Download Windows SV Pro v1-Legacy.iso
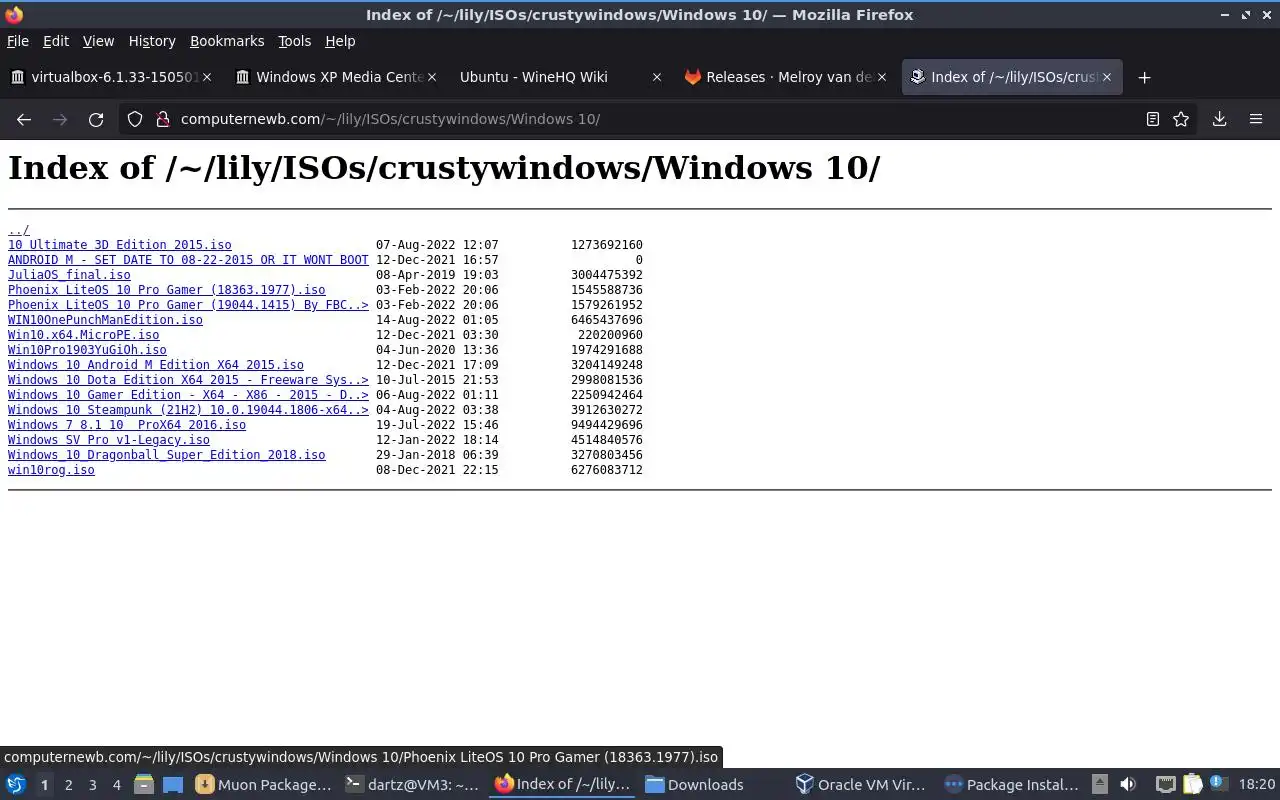Image resolution: width=1280 pixels, height=800 pixels. [x=109, y=440]
